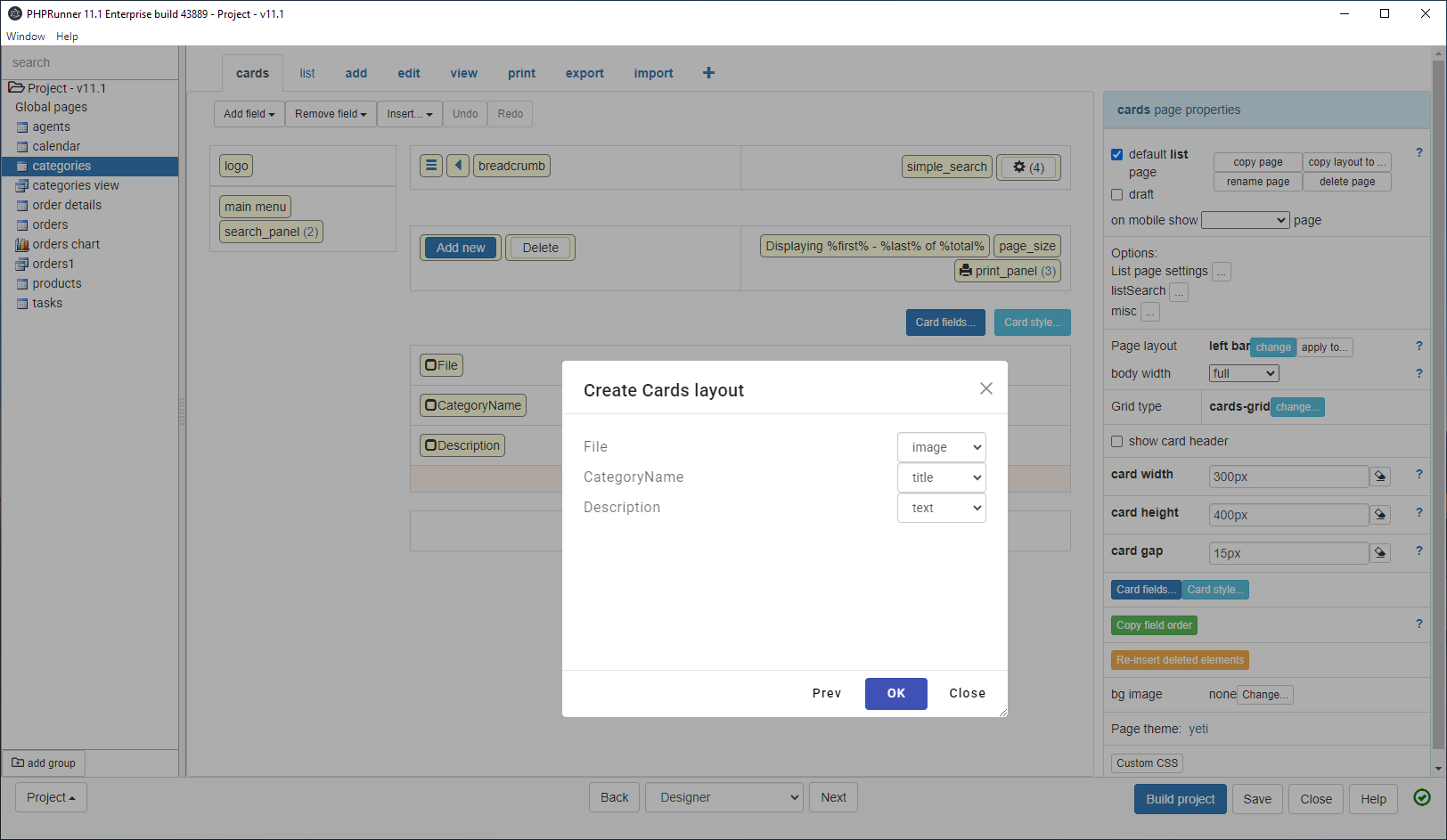Open the File field type dropdown

tap(941, 447)
